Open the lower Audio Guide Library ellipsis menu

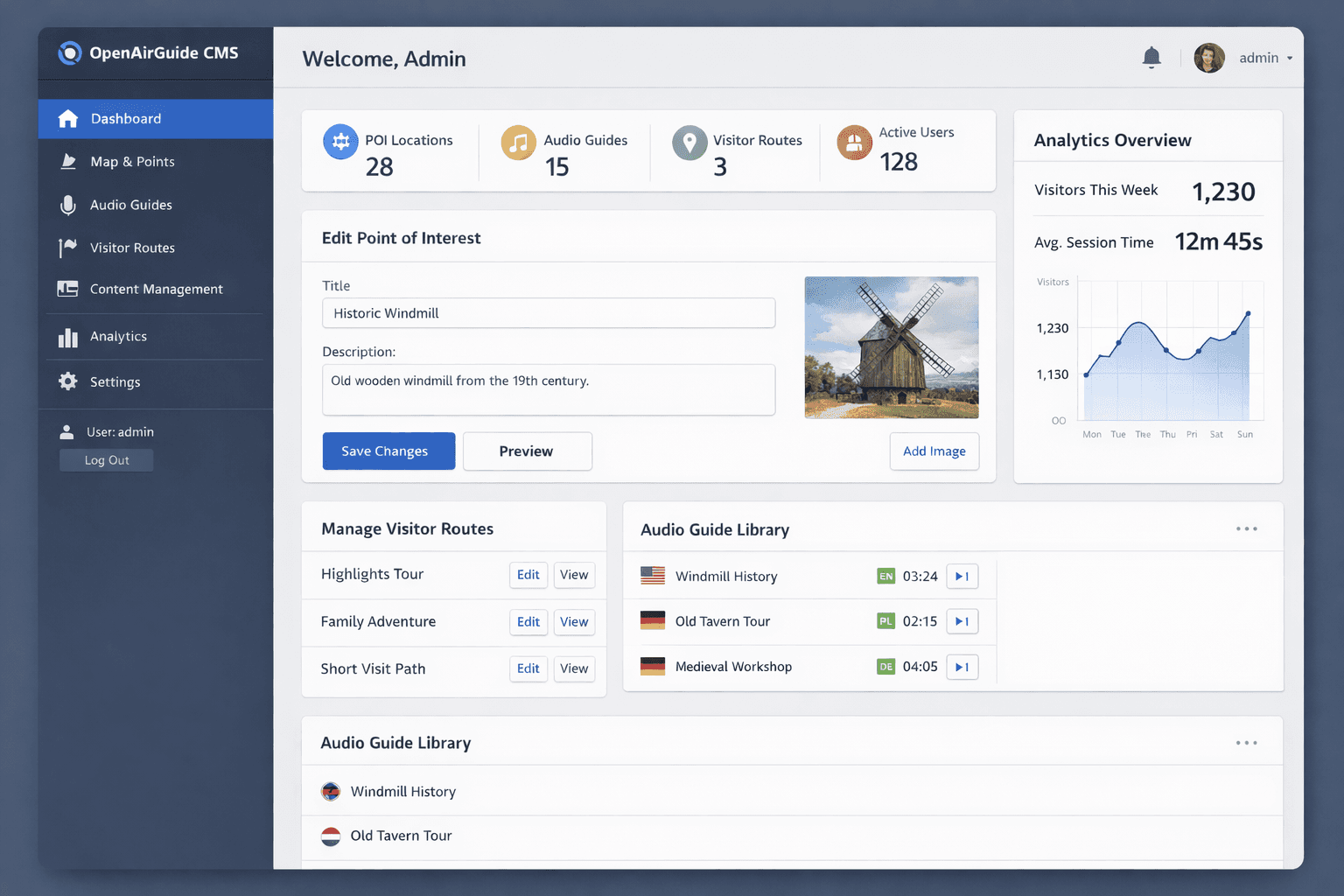pos(1246,742)
